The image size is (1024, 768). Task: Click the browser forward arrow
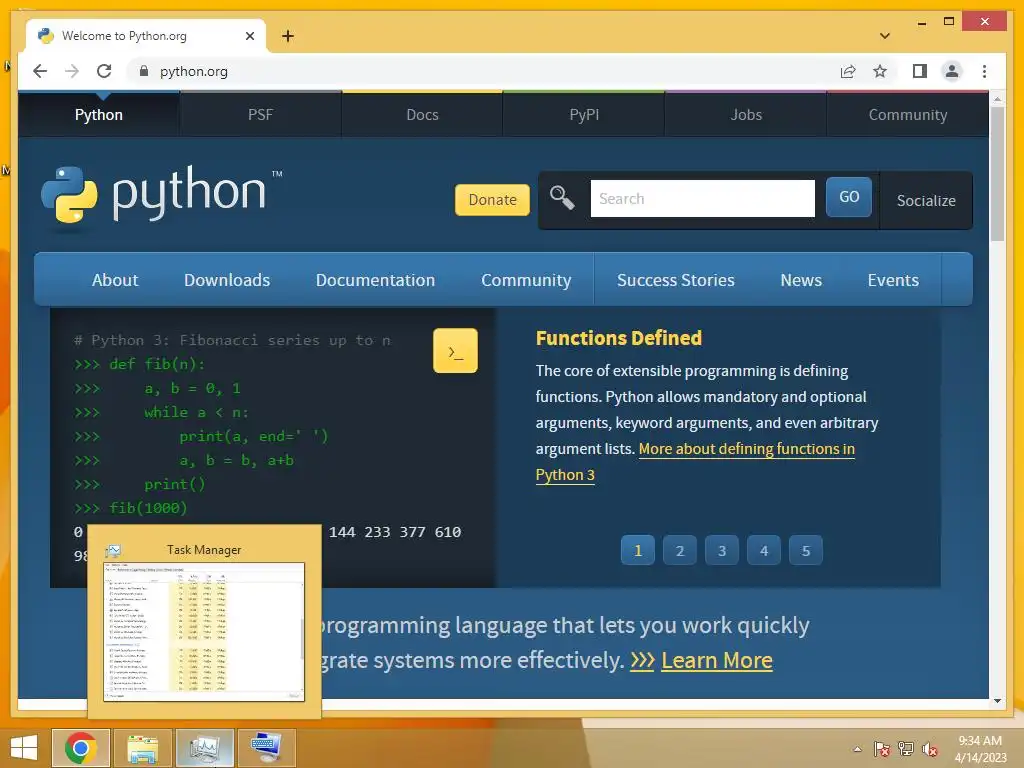[x=72, y=71]
